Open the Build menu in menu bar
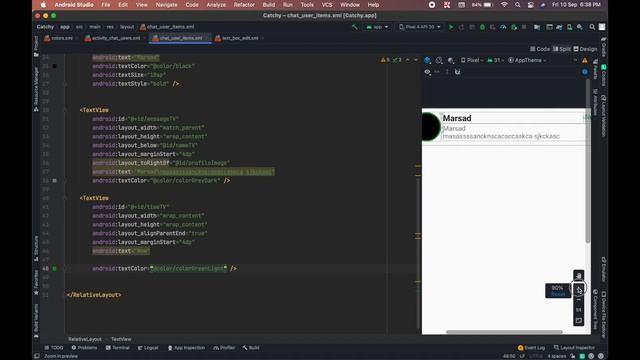Image resolution: width=640 pixels, height=360 pixels. [269, 5]
